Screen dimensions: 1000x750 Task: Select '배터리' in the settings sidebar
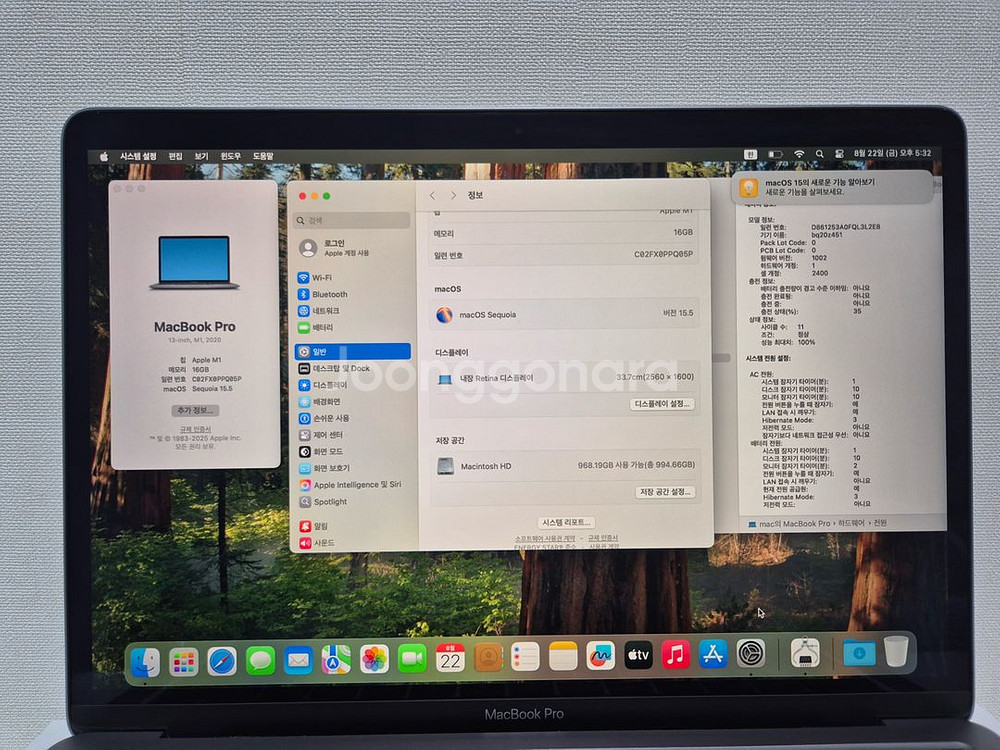[x=352, y=328]
